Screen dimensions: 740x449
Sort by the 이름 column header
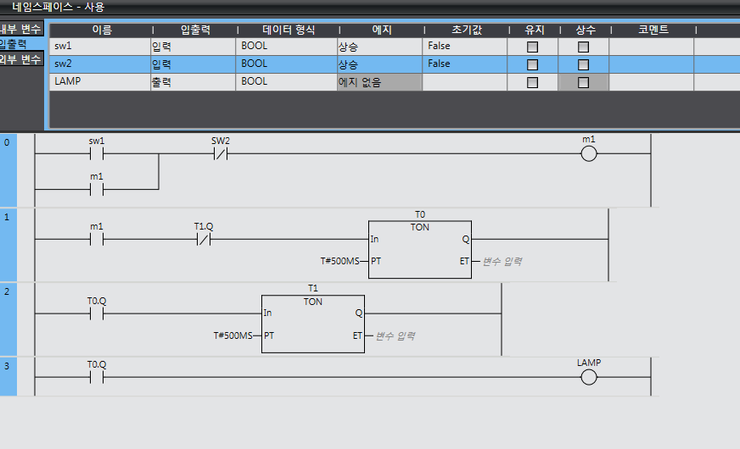coord(101,30)
